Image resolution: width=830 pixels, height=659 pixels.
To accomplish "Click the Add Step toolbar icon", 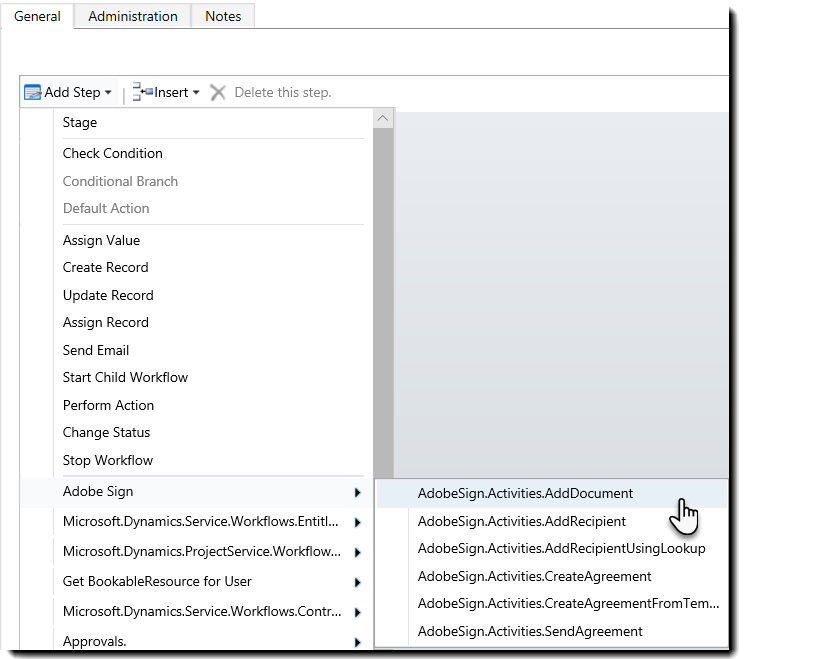I will pyautogui.click(x=31, y=92).
